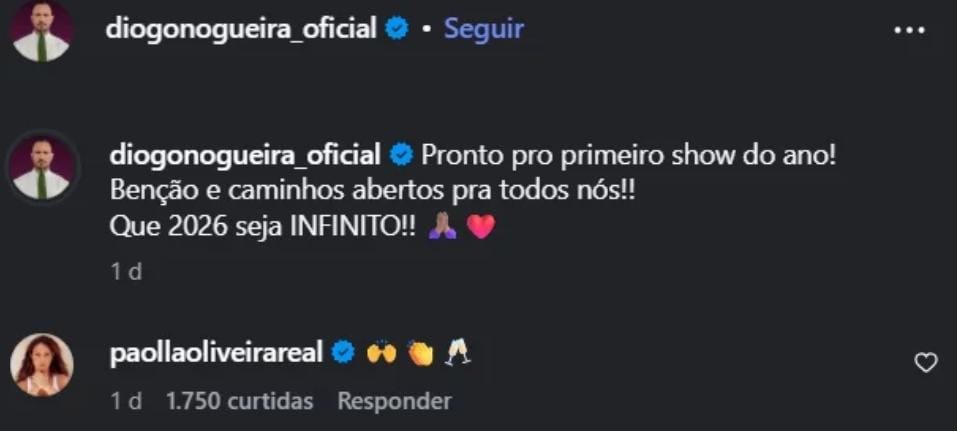Click the champagne glasses emoji in comment
960x431 pixels.
(x=458, y=353)
